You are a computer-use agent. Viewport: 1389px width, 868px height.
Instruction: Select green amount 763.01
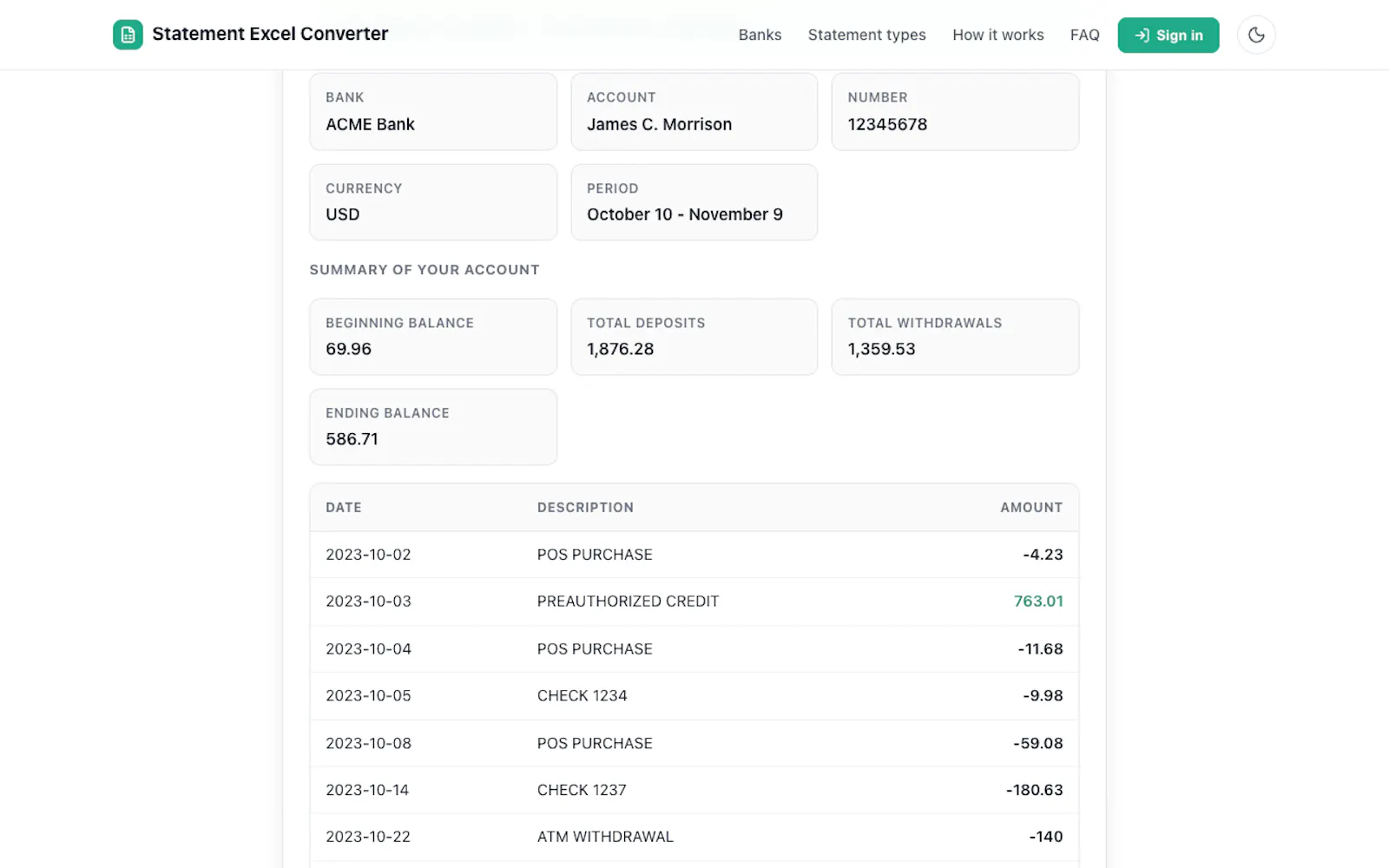(1038, 602)
